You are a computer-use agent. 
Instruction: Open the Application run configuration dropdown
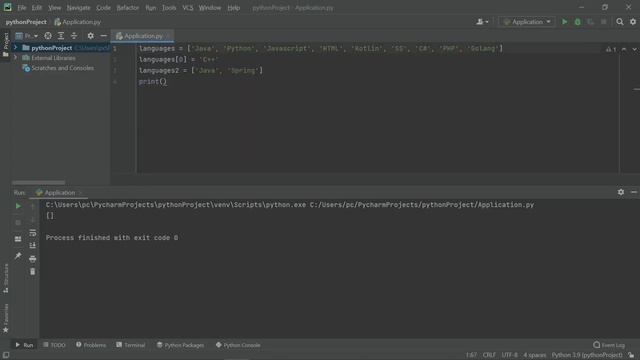tap(527, 22)
